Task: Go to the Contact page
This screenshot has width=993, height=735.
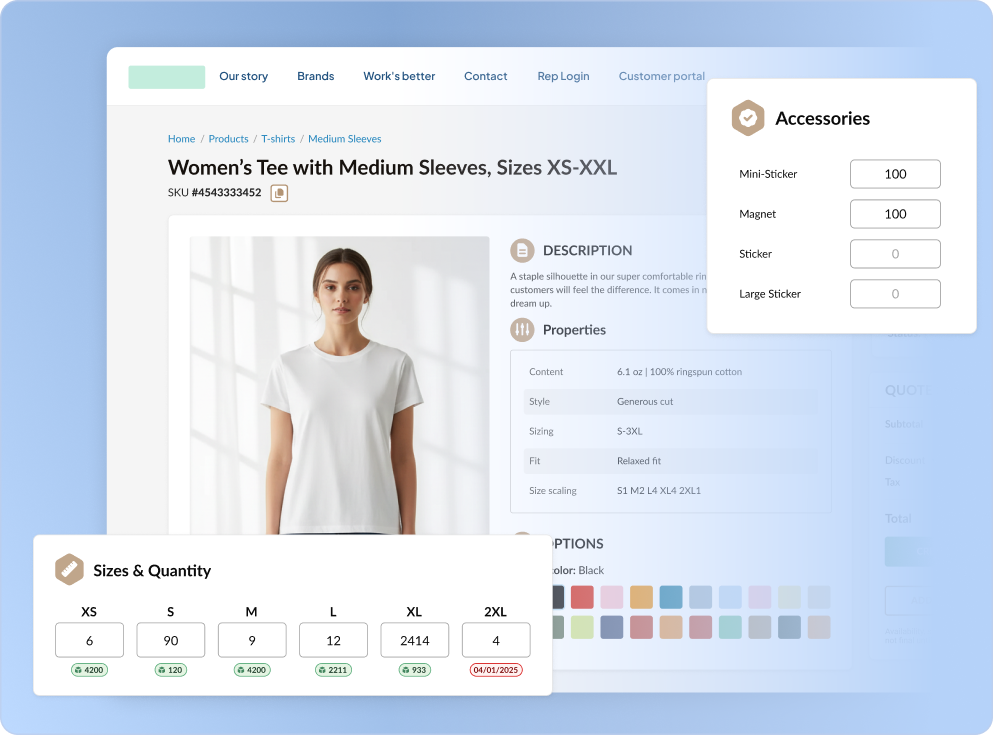Action: 486,76
